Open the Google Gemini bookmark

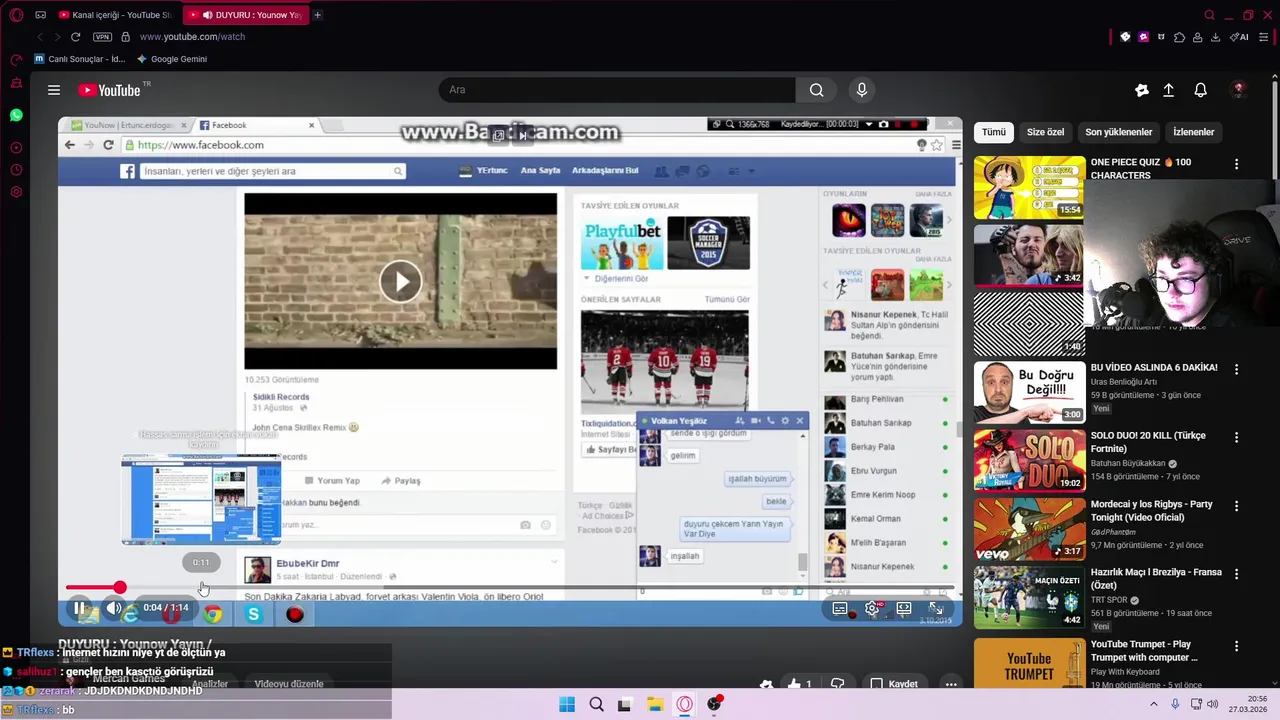click(x=172, y=59)
